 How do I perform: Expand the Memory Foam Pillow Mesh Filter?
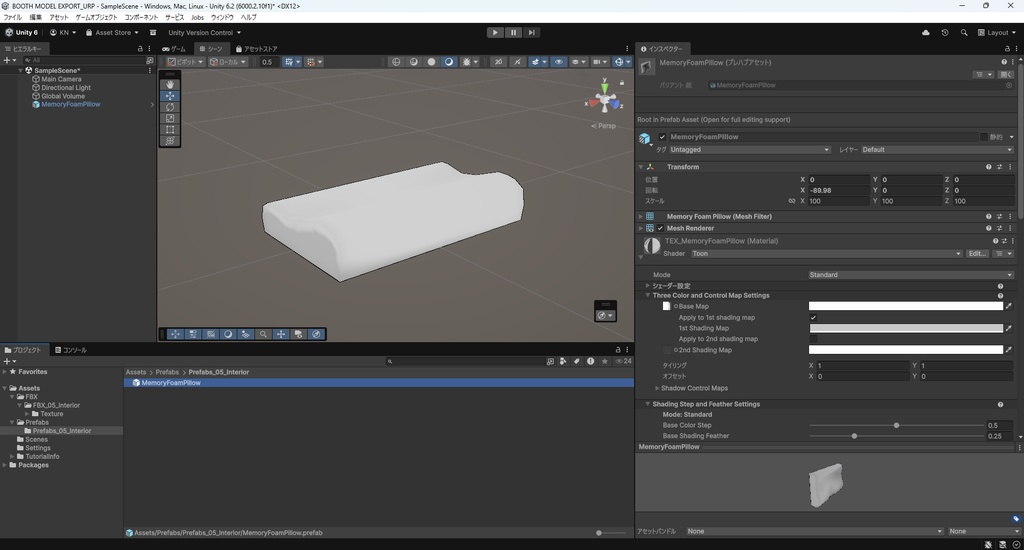[x=641, y=217]
